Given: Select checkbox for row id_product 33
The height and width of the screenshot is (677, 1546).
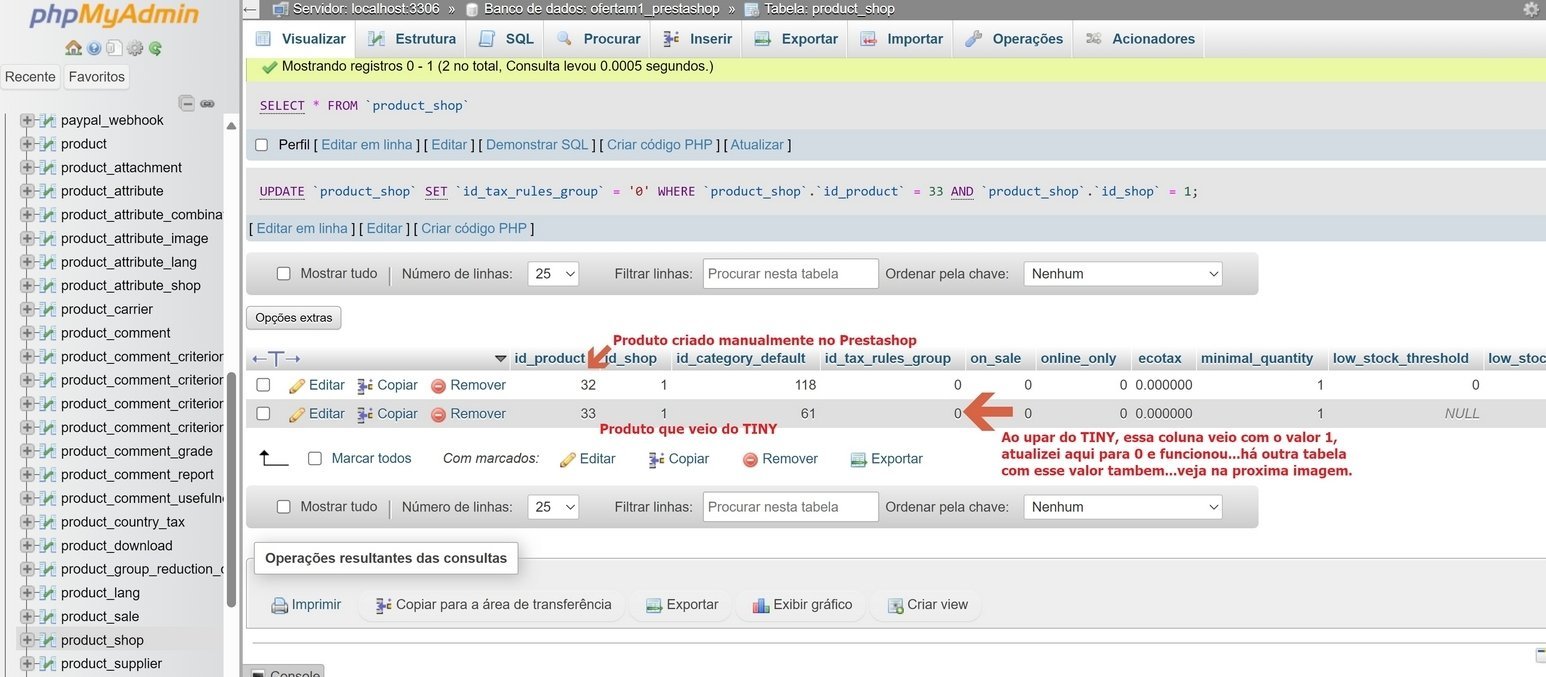Looking at the screenshot, I should coord(263,413).
